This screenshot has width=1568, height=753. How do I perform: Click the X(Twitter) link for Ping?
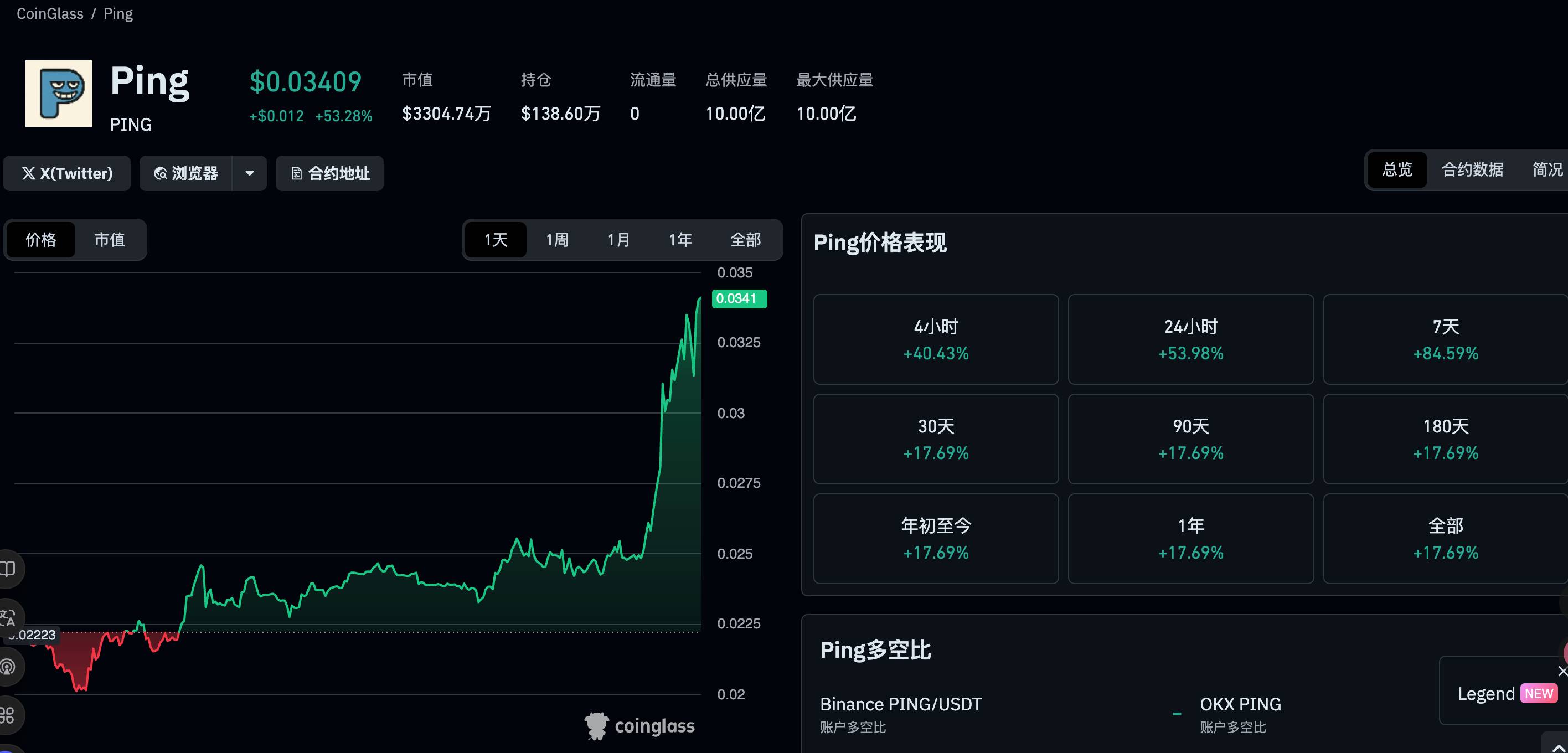point(67,173)
